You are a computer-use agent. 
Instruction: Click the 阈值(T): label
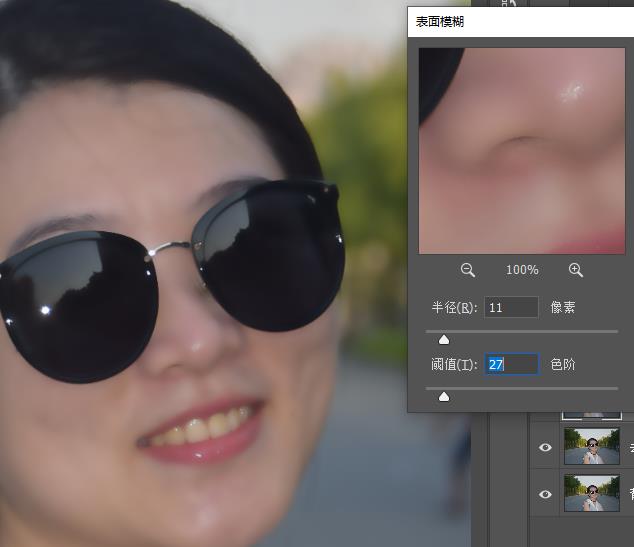pyautogui.click(x=454, y=365)
